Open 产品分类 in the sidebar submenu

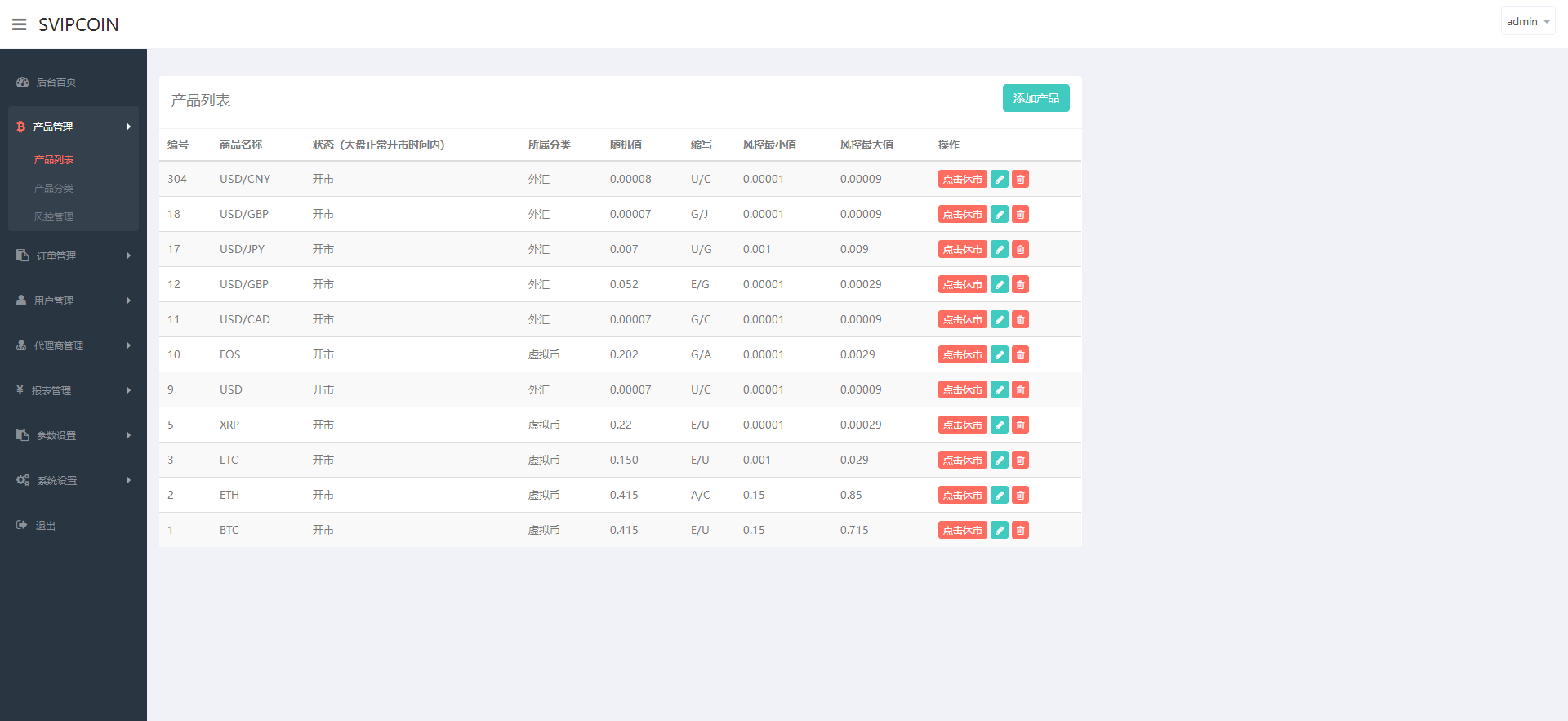pos(54,188)
